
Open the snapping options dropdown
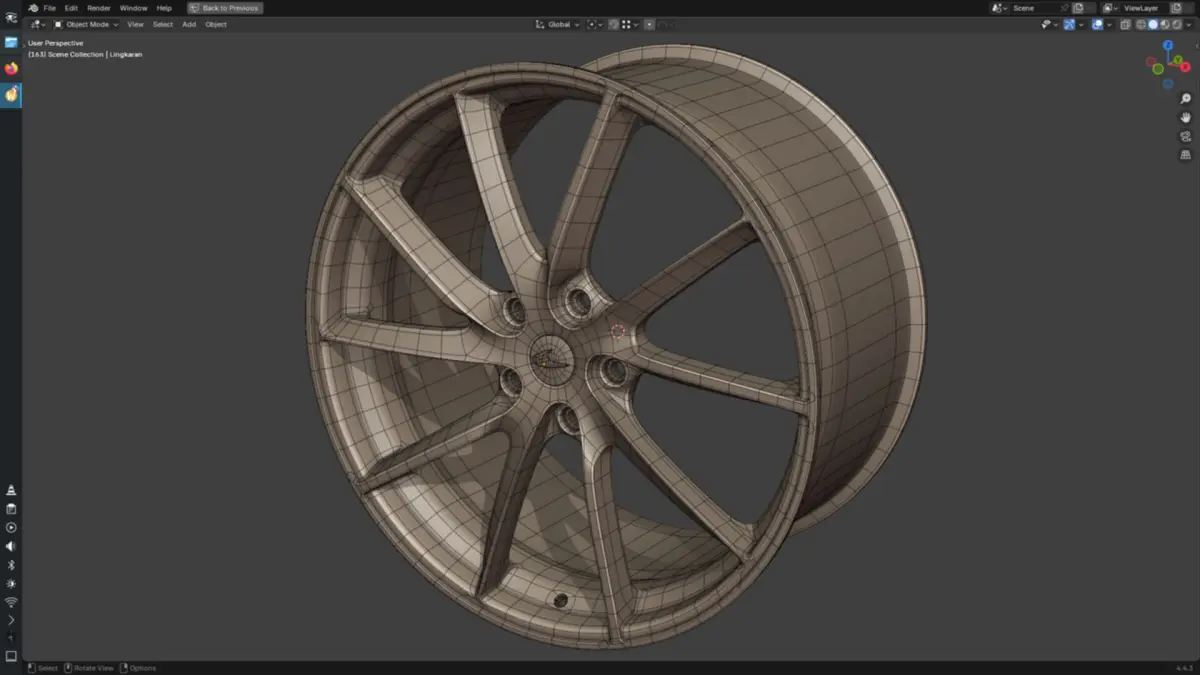tap(630, 24)
